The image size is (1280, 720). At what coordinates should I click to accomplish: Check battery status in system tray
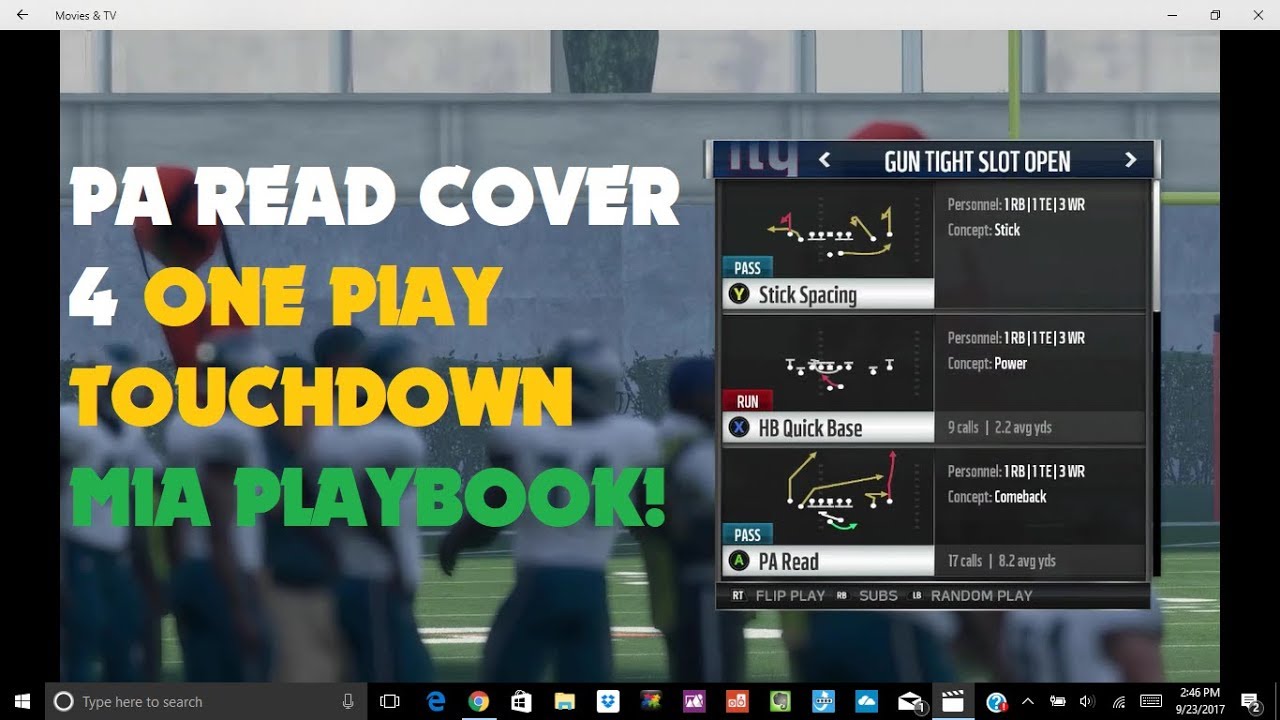coord(1058,701)
